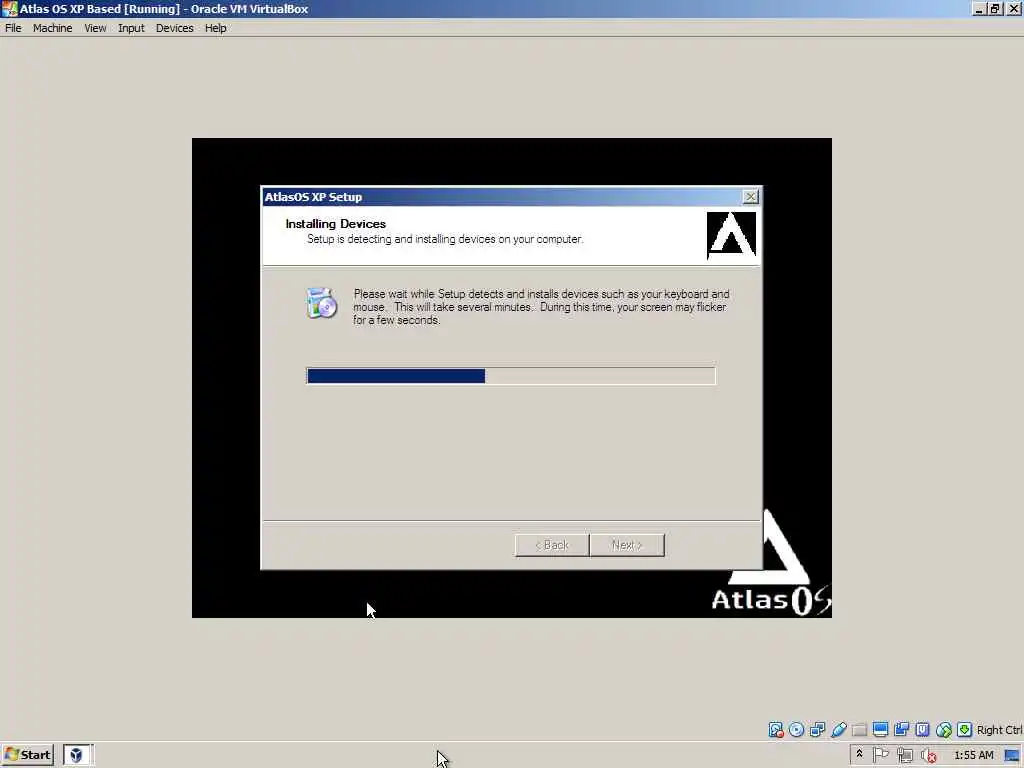Viewport: 1024px width, 768px height.
Task: Minimize the VirtualBox window
Action: coord(978,8)
